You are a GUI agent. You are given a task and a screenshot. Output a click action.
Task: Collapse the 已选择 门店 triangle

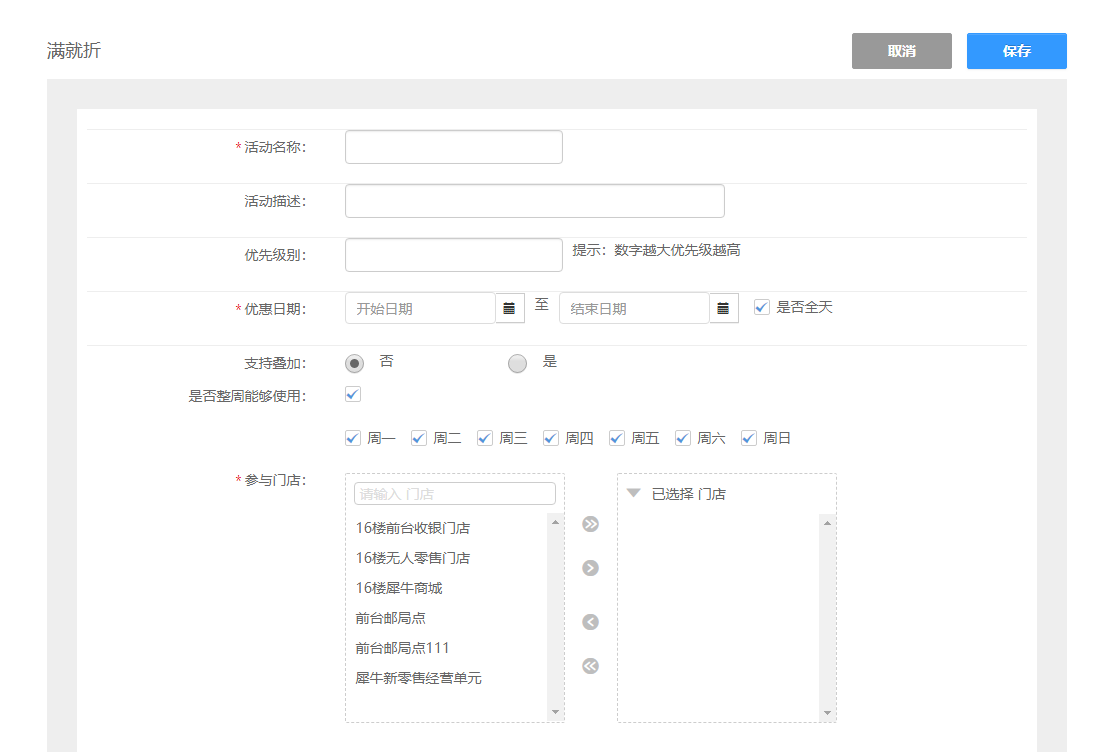(633, 493)
